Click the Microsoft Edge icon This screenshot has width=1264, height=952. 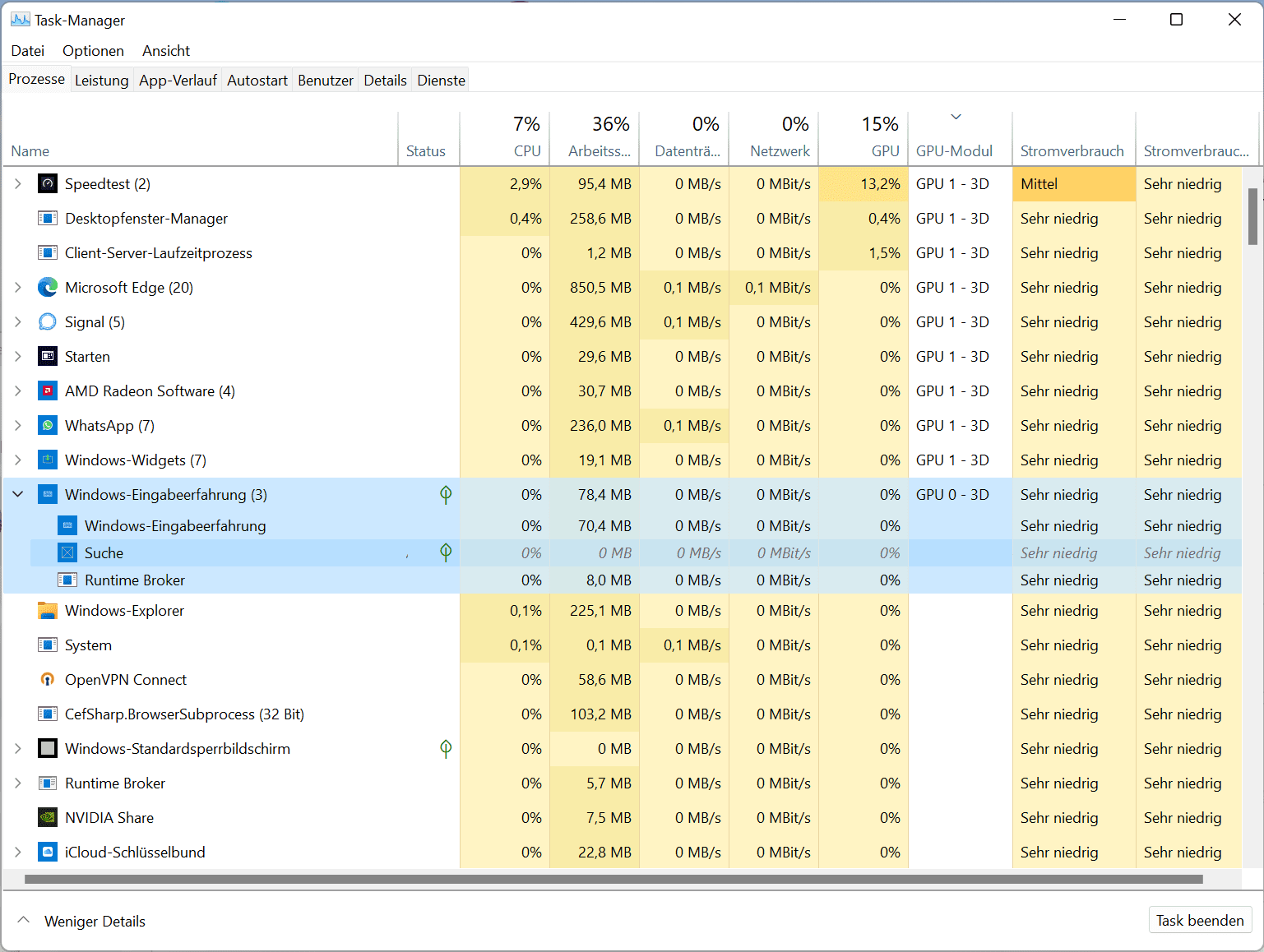tap(48, 288)
